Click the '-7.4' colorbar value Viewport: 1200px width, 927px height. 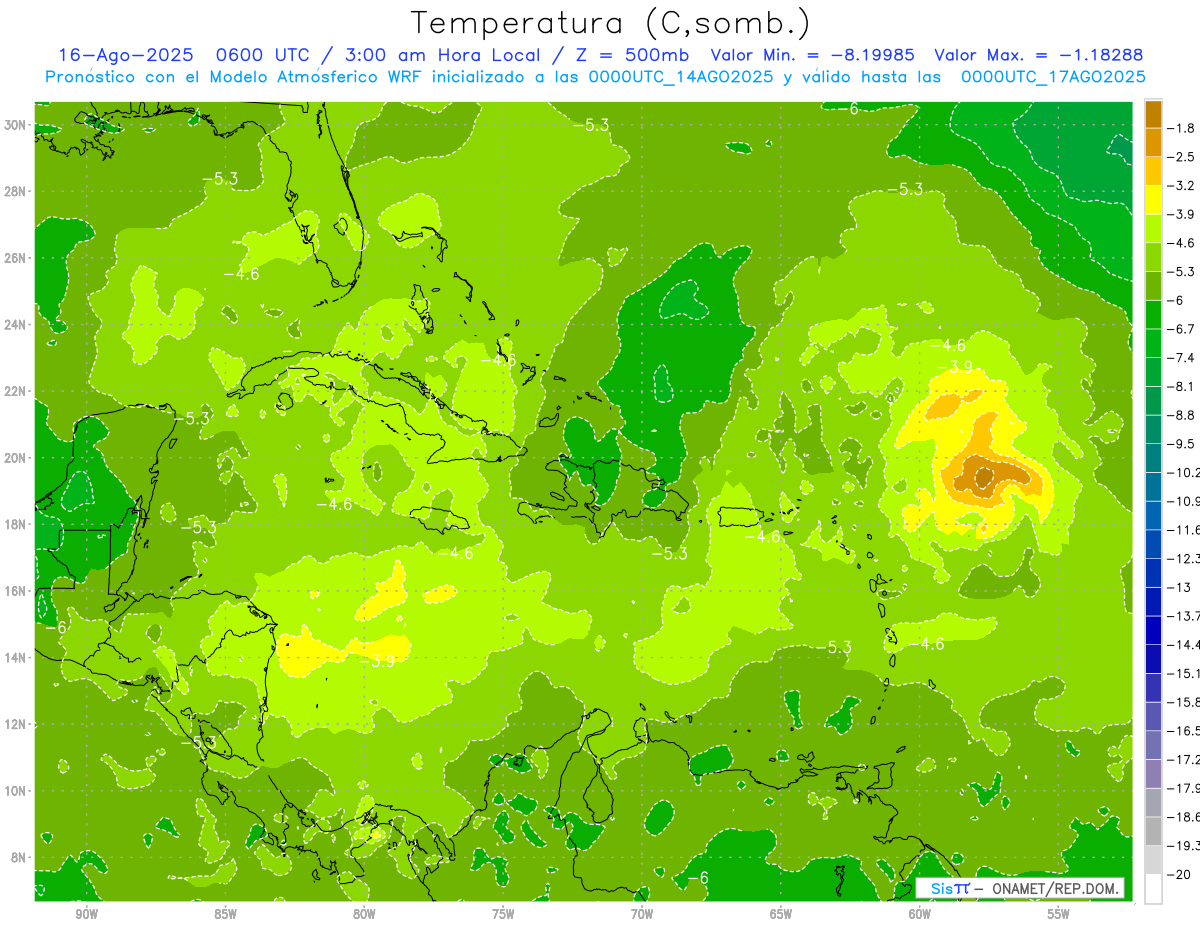[x=1183, y=358]
